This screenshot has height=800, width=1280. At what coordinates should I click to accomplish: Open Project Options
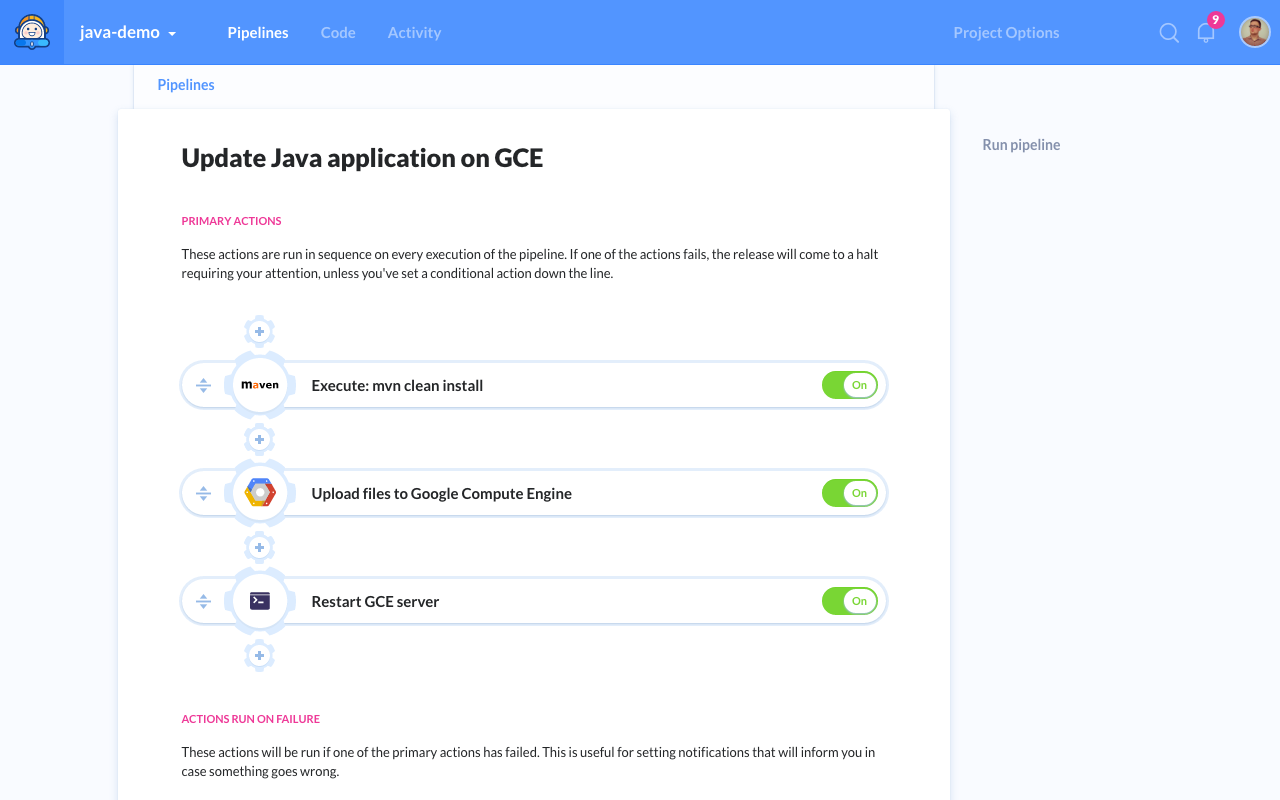(x=1006, y=33)
